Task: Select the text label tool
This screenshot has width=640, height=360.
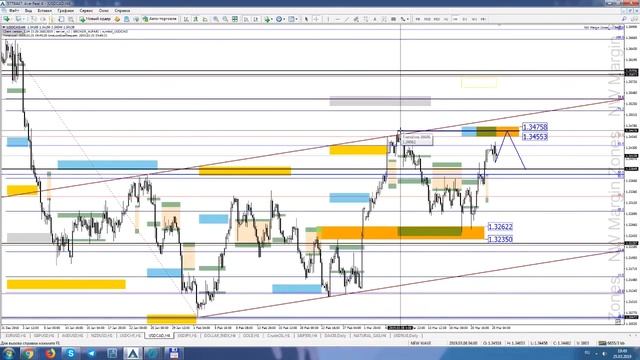Action: 384,19
